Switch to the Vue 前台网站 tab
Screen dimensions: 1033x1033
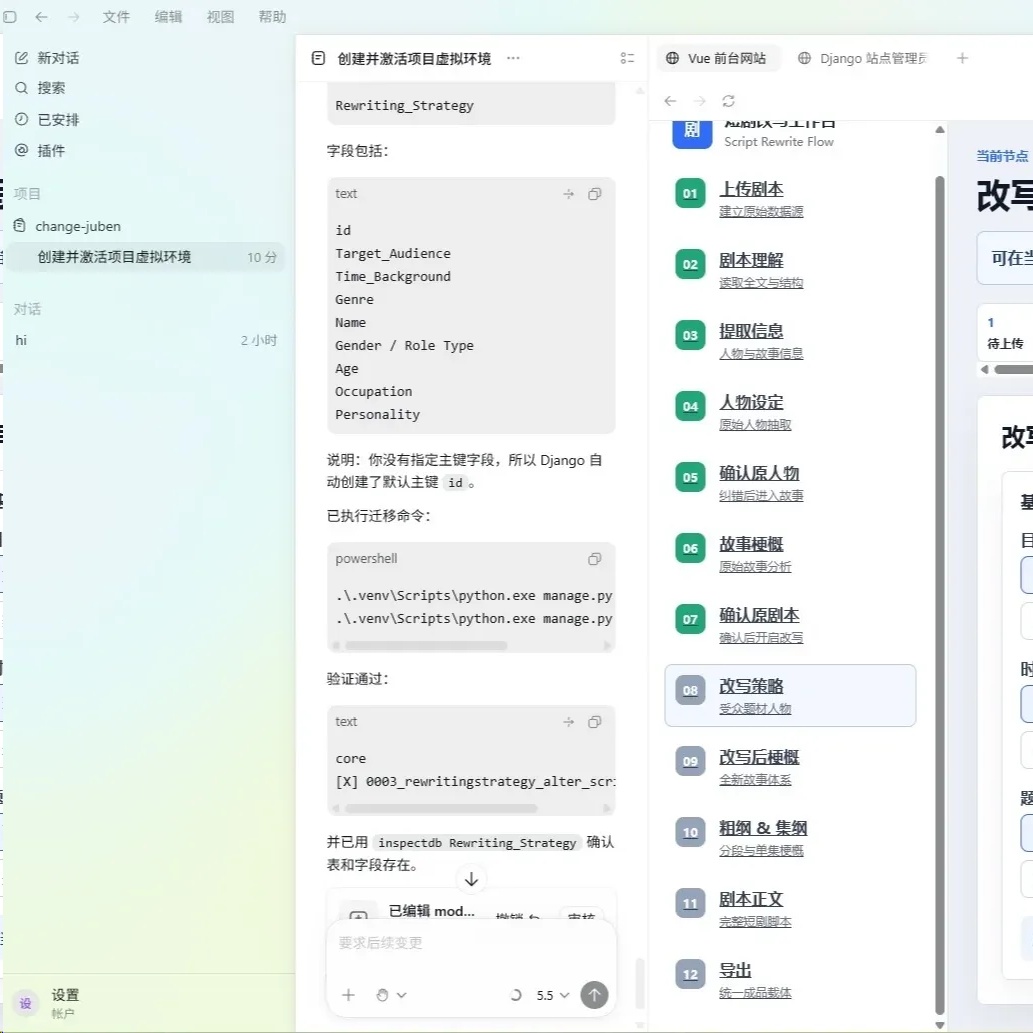[x=717, y=58]
